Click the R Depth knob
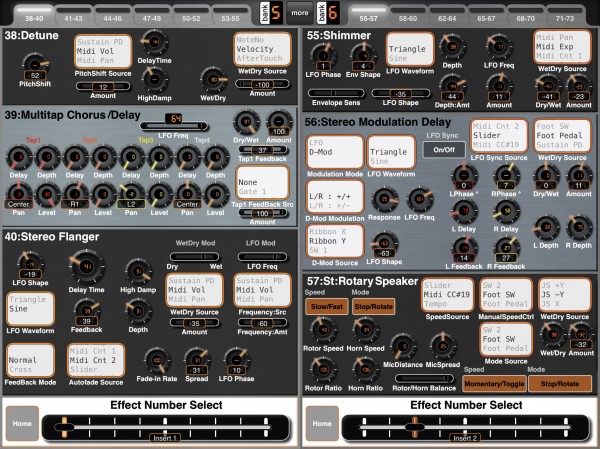The image size is (600, 449). coord(579,228)
